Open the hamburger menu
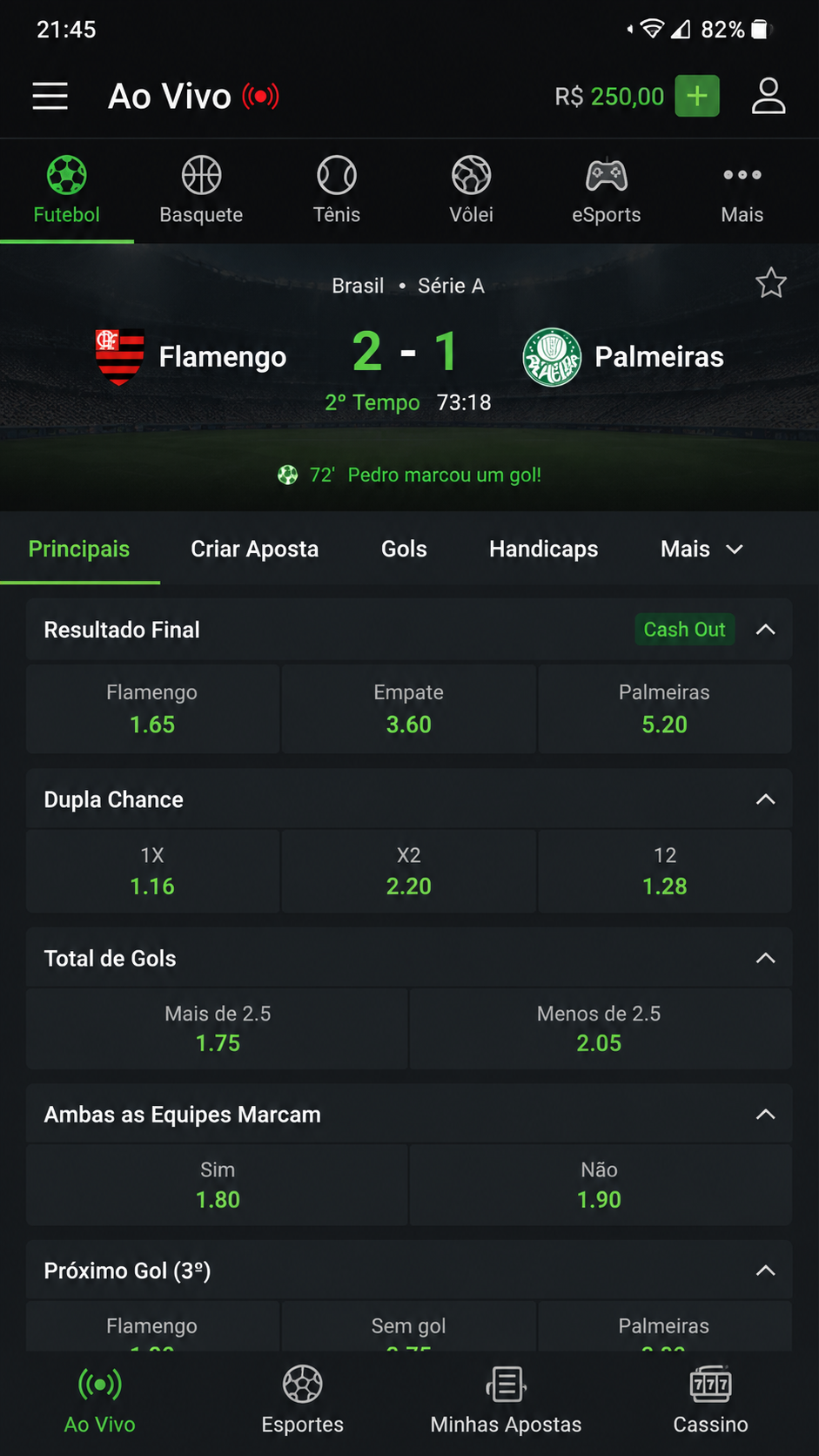The width and height of the screenshot is (819, 1456). pyautogui.click(x=50, y=96)
